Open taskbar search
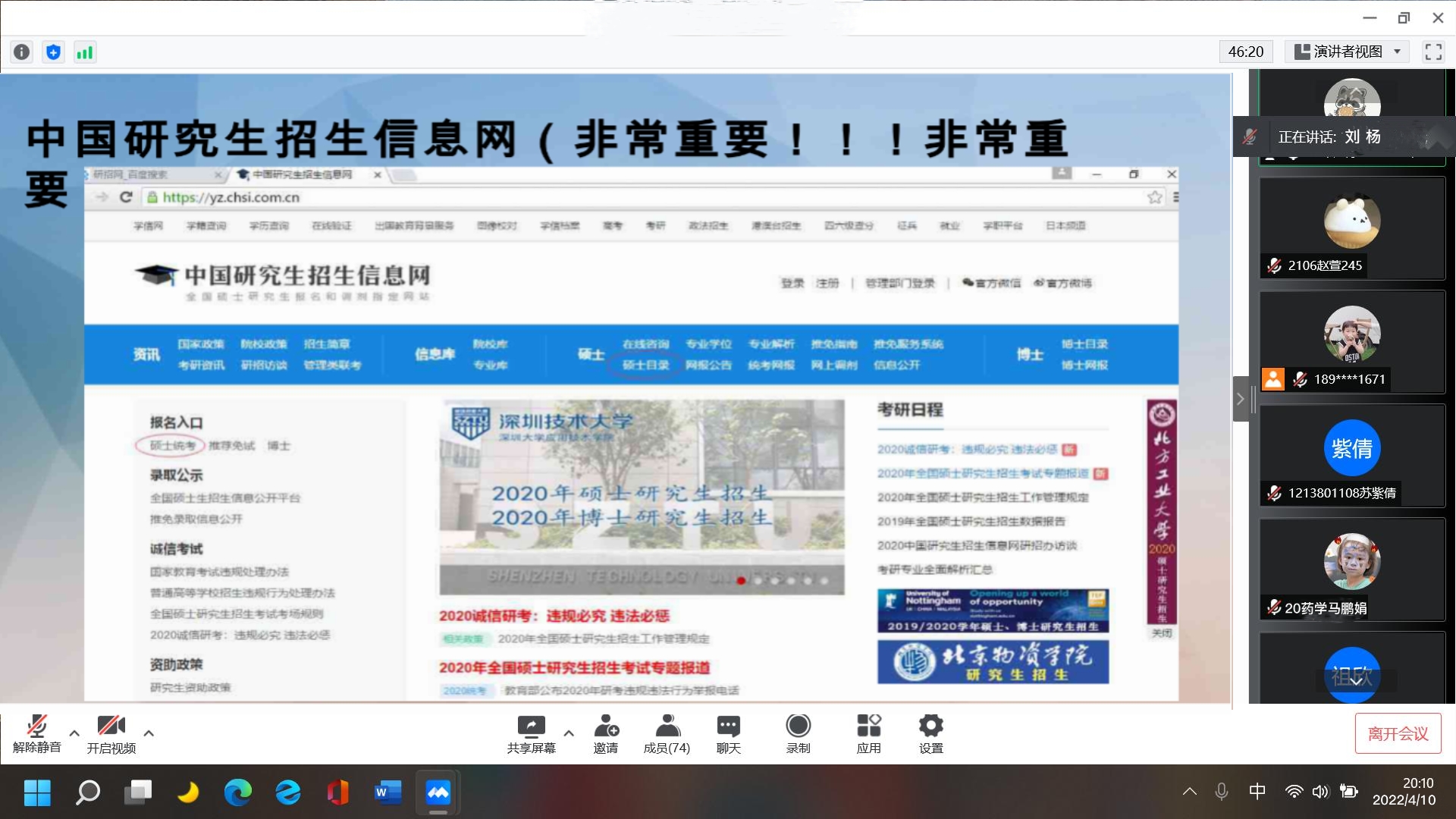The image size is (1456, 819). pos(88,792)
